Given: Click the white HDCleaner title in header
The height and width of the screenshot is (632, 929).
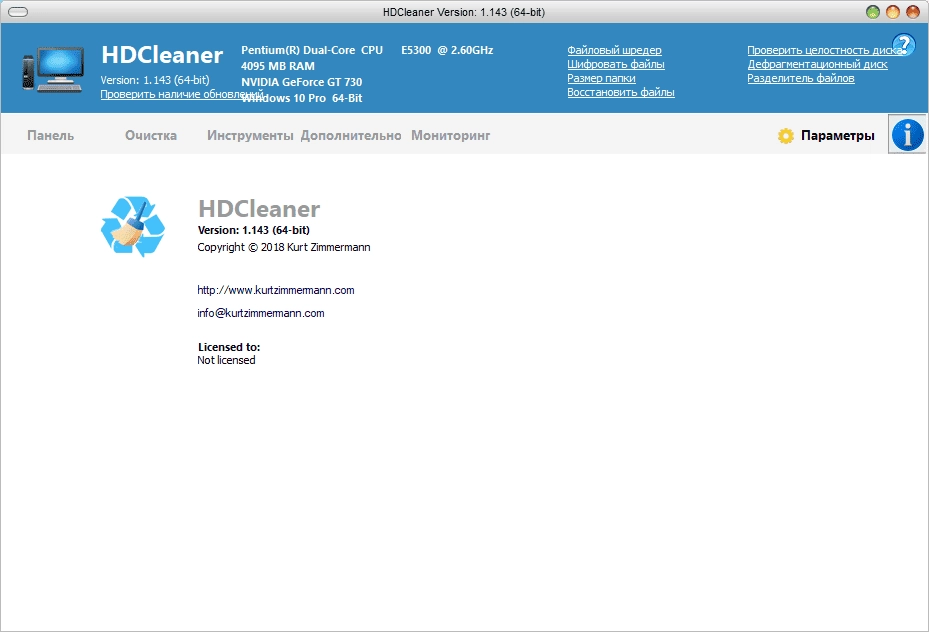Looking at the screenshot, I should point(162,55).
